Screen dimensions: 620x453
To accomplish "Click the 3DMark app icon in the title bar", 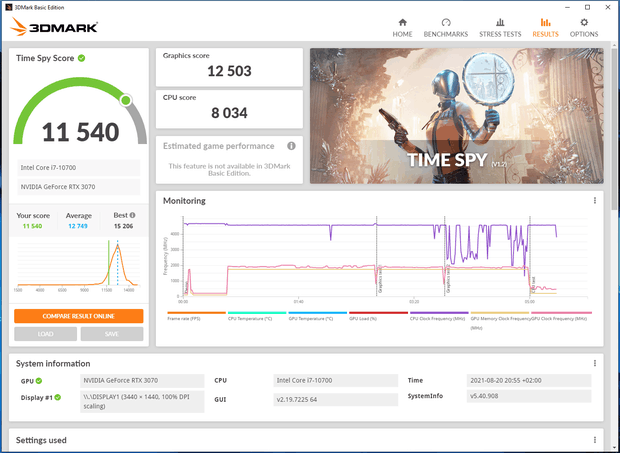I will pos(9,7).
